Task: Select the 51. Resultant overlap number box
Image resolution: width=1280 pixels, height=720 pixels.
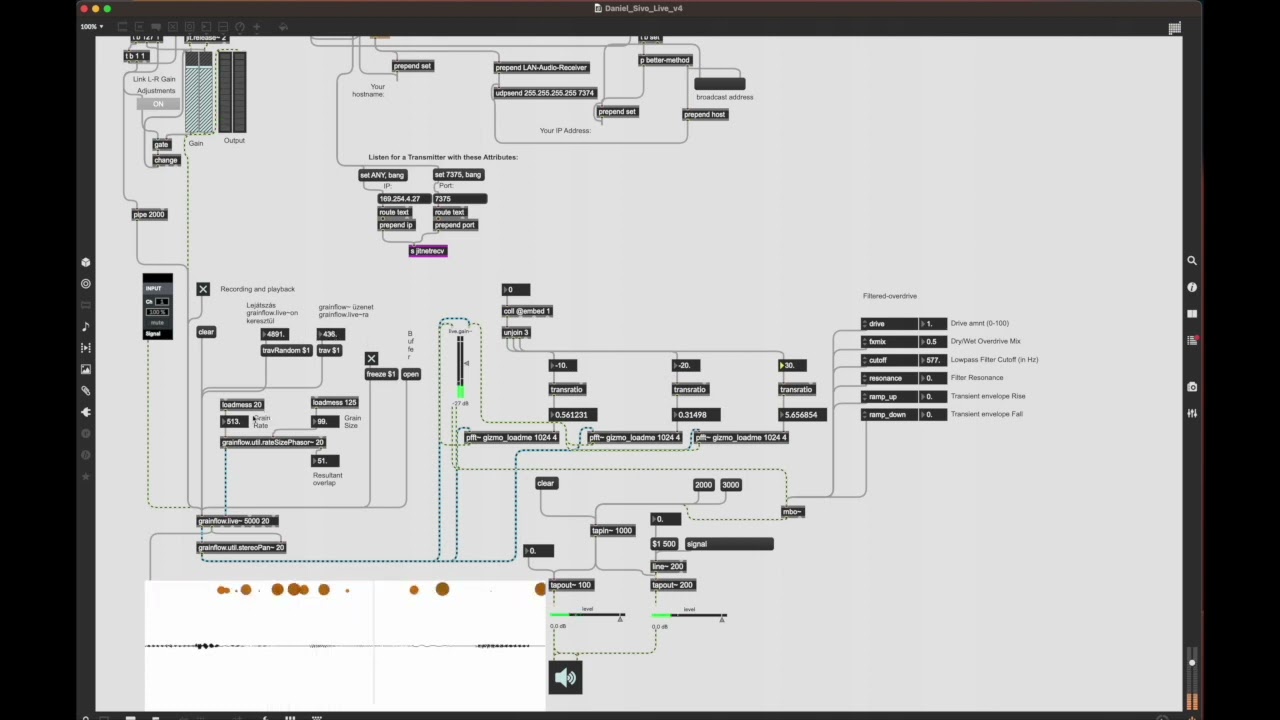Action: pos(325,461)
